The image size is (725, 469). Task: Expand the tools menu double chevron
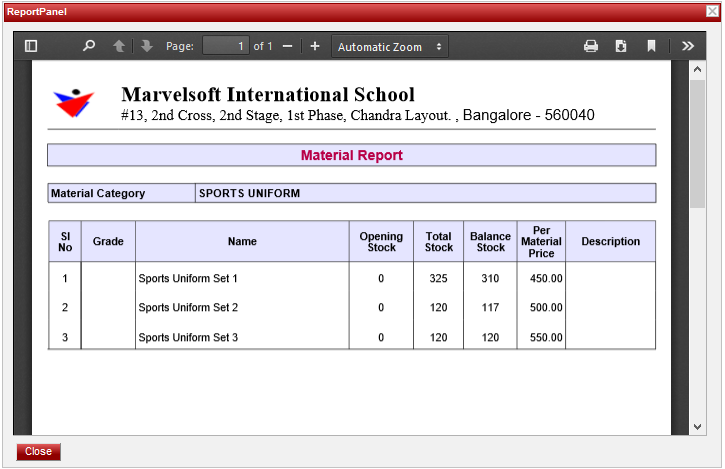coord(688,46)
